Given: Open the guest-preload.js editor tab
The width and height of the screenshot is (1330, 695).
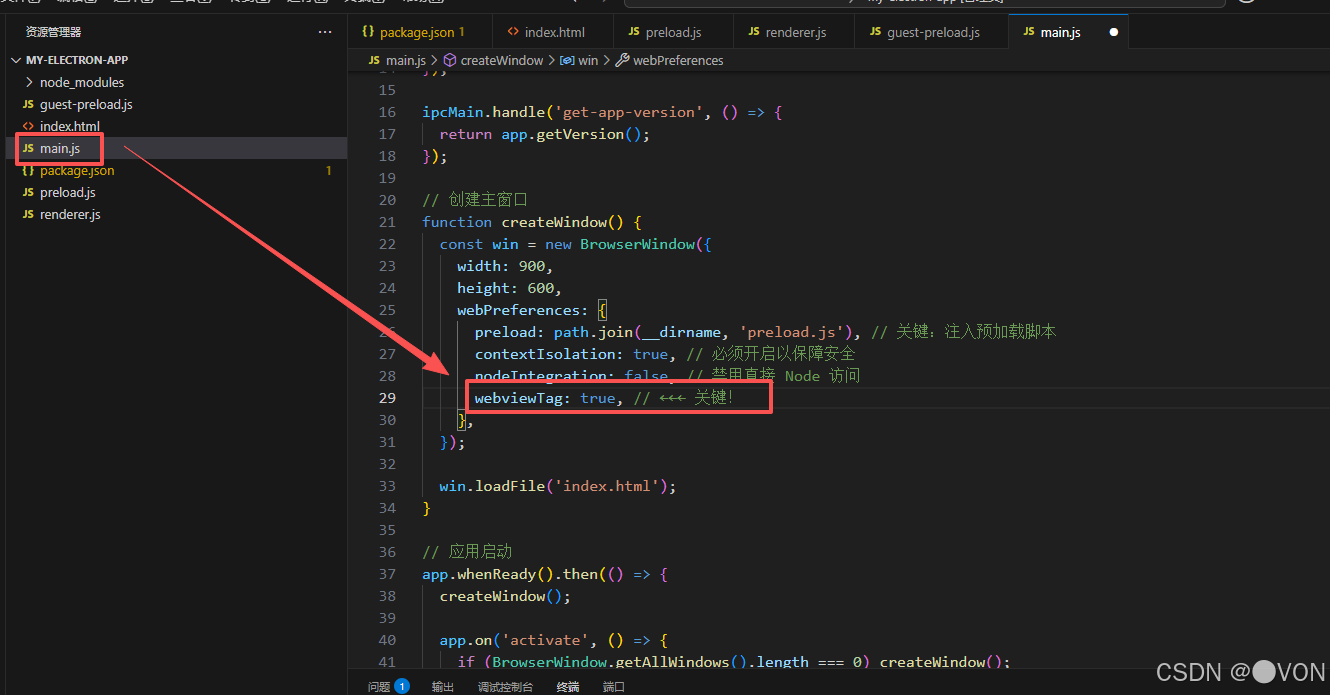Looking at the screenshot, I should [x=930, y=31].
